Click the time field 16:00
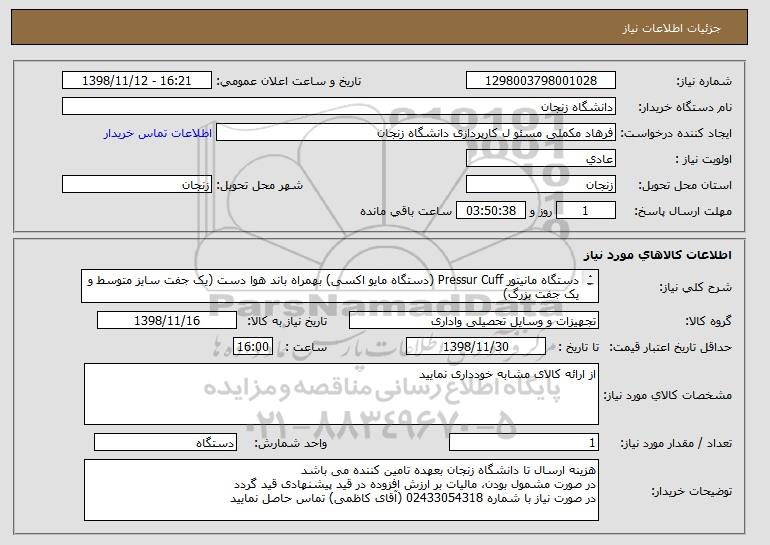 [x=253, y=347]
